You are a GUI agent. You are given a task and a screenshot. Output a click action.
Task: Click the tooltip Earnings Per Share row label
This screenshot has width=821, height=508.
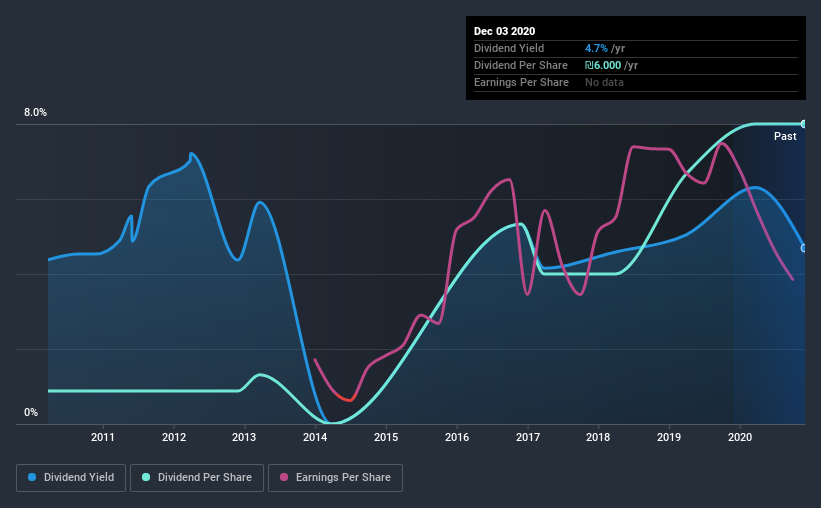pos(521,82)
